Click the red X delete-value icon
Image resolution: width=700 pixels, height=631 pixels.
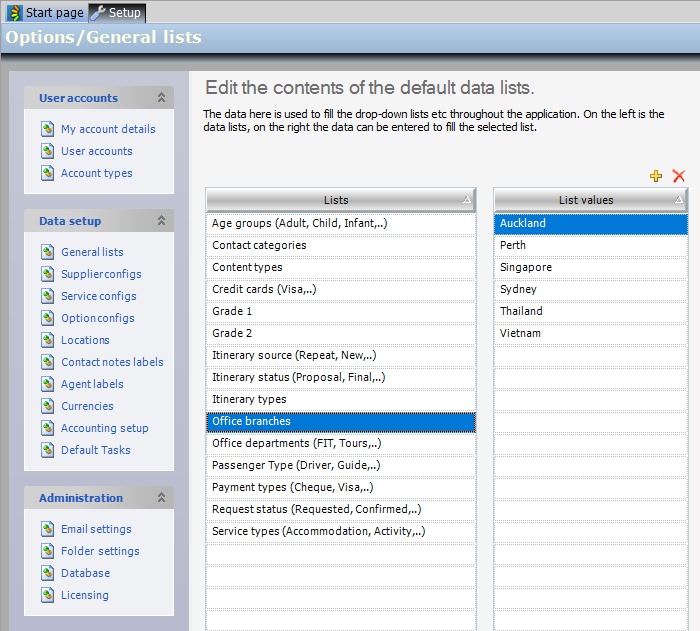pos(679,176)
